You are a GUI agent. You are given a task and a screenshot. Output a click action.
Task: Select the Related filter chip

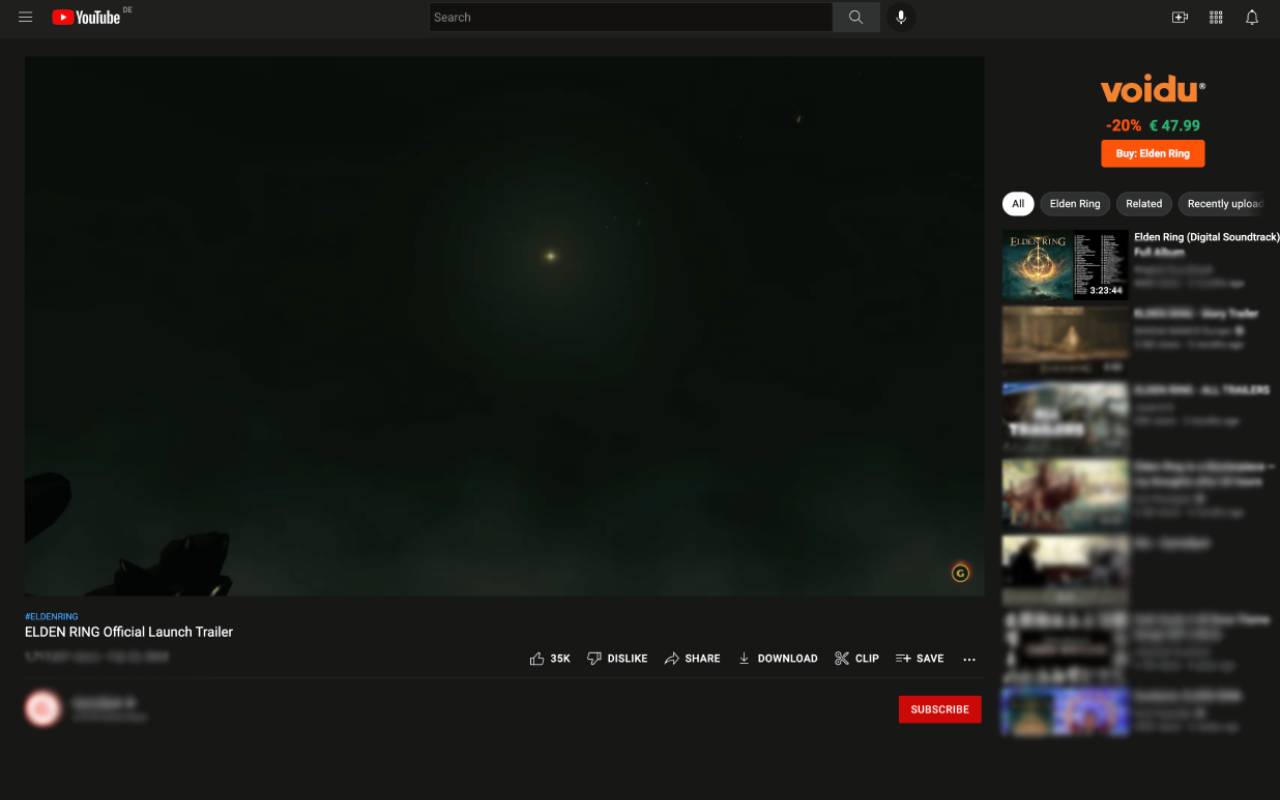tap(1144, 204)
